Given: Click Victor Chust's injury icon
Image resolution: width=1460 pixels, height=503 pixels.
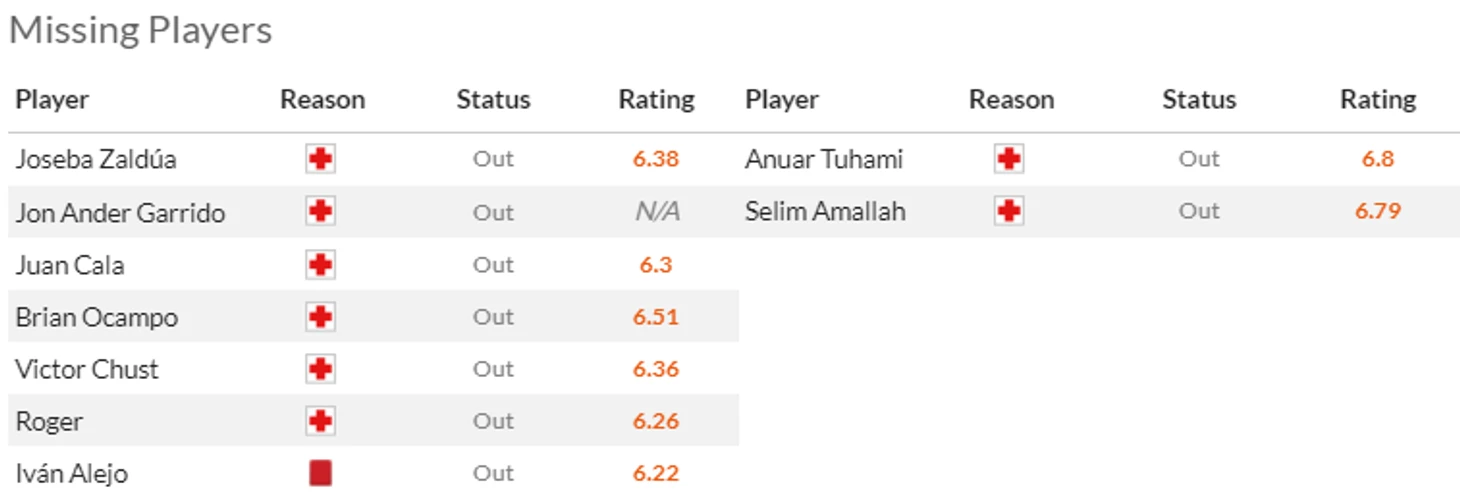Looking at the screenshot, I should [x=320, y=369].
